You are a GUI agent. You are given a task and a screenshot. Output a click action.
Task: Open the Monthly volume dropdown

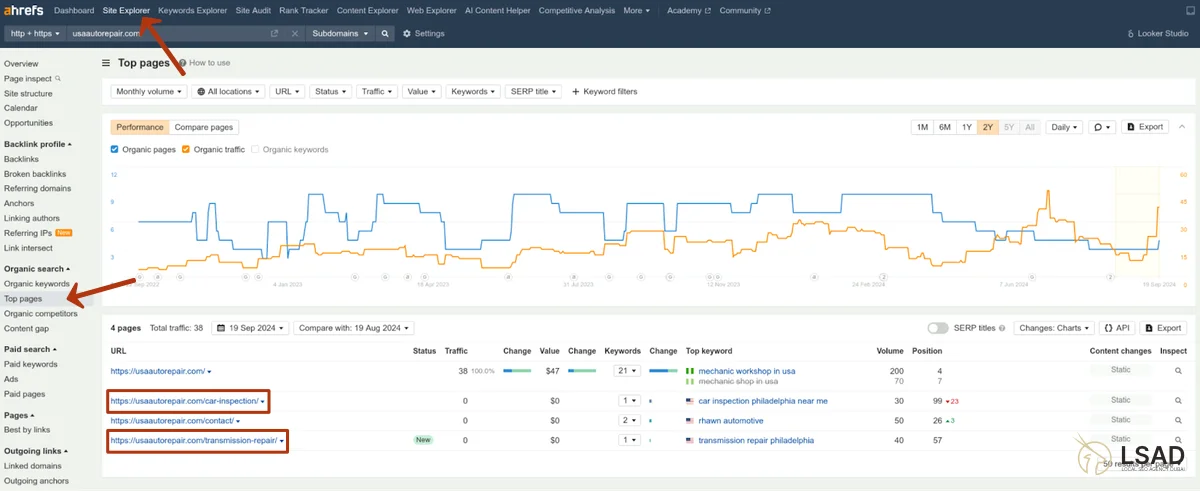149,91
